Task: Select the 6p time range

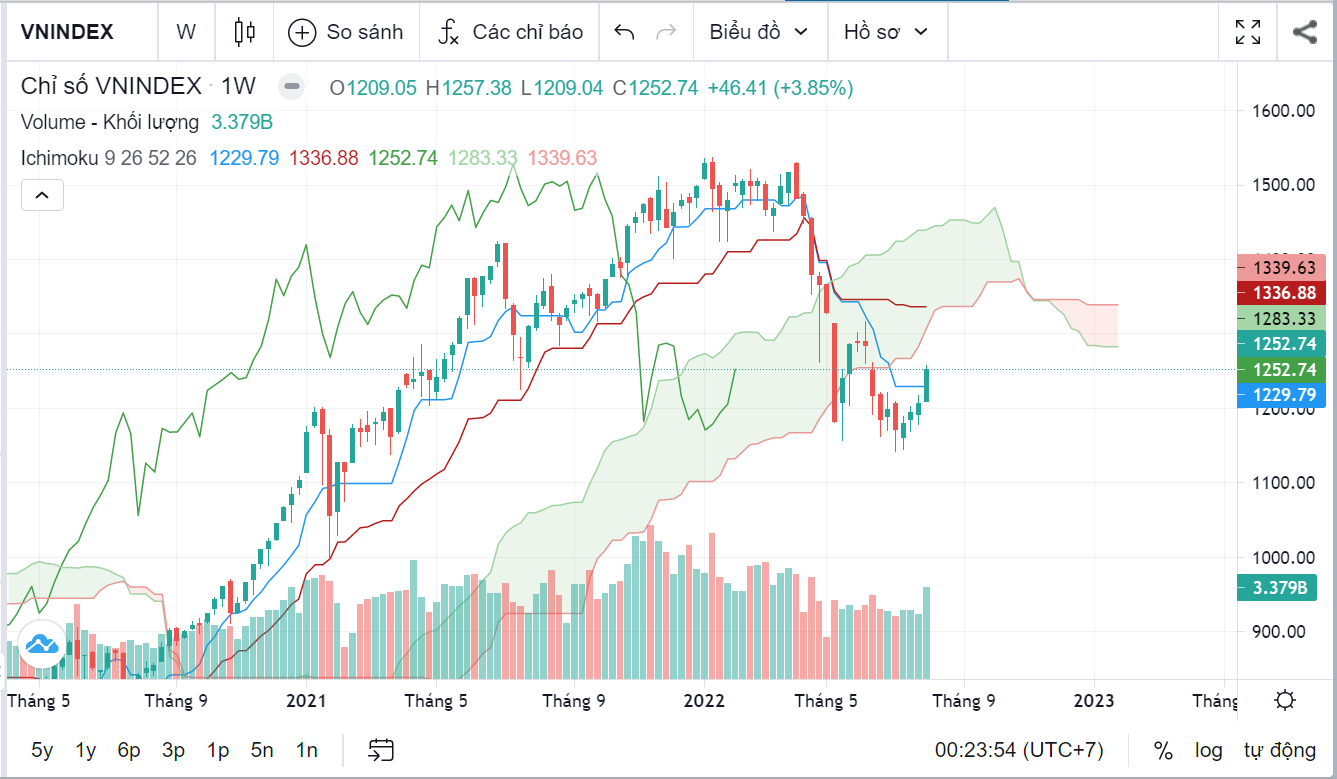Action: click(129, 750)
